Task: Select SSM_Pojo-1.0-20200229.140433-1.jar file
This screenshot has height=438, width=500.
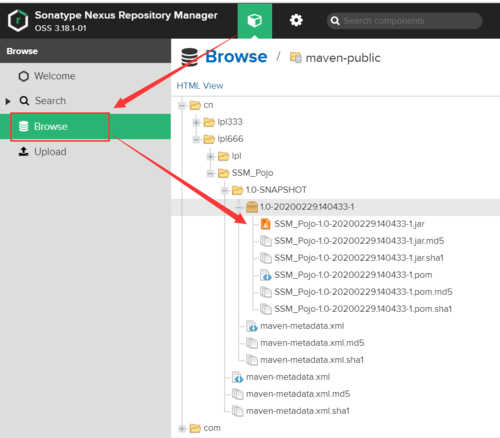Action: tap(349, 224)
